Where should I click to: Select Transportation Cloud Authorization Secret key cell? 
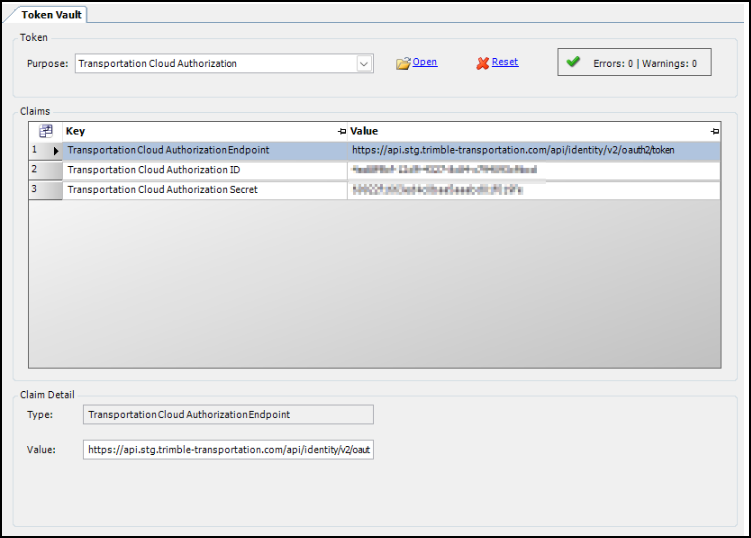point(205,190)
